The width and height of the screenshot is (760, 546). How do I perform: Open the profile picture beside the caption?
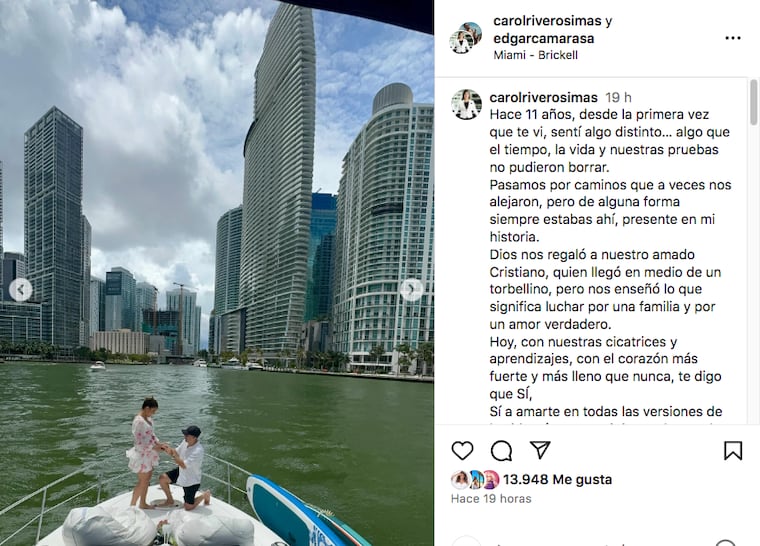pos(466,104)
